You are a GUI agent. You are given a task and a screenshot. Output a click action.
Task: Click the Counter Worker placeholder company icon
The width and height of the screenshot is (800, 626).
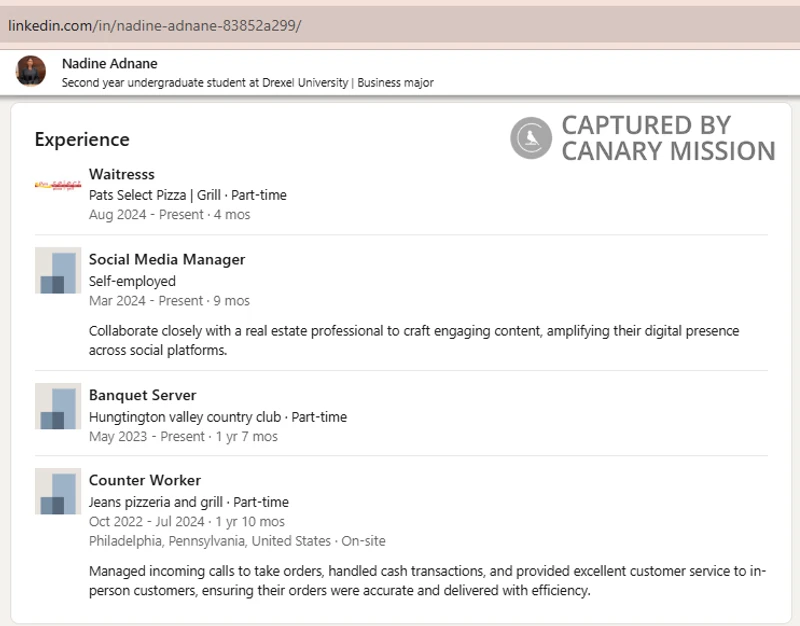click(x=58, y=491)
